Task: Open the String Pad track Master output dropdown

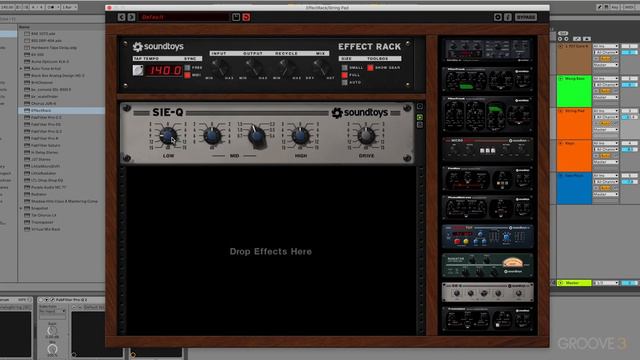Action: [606, 129]
